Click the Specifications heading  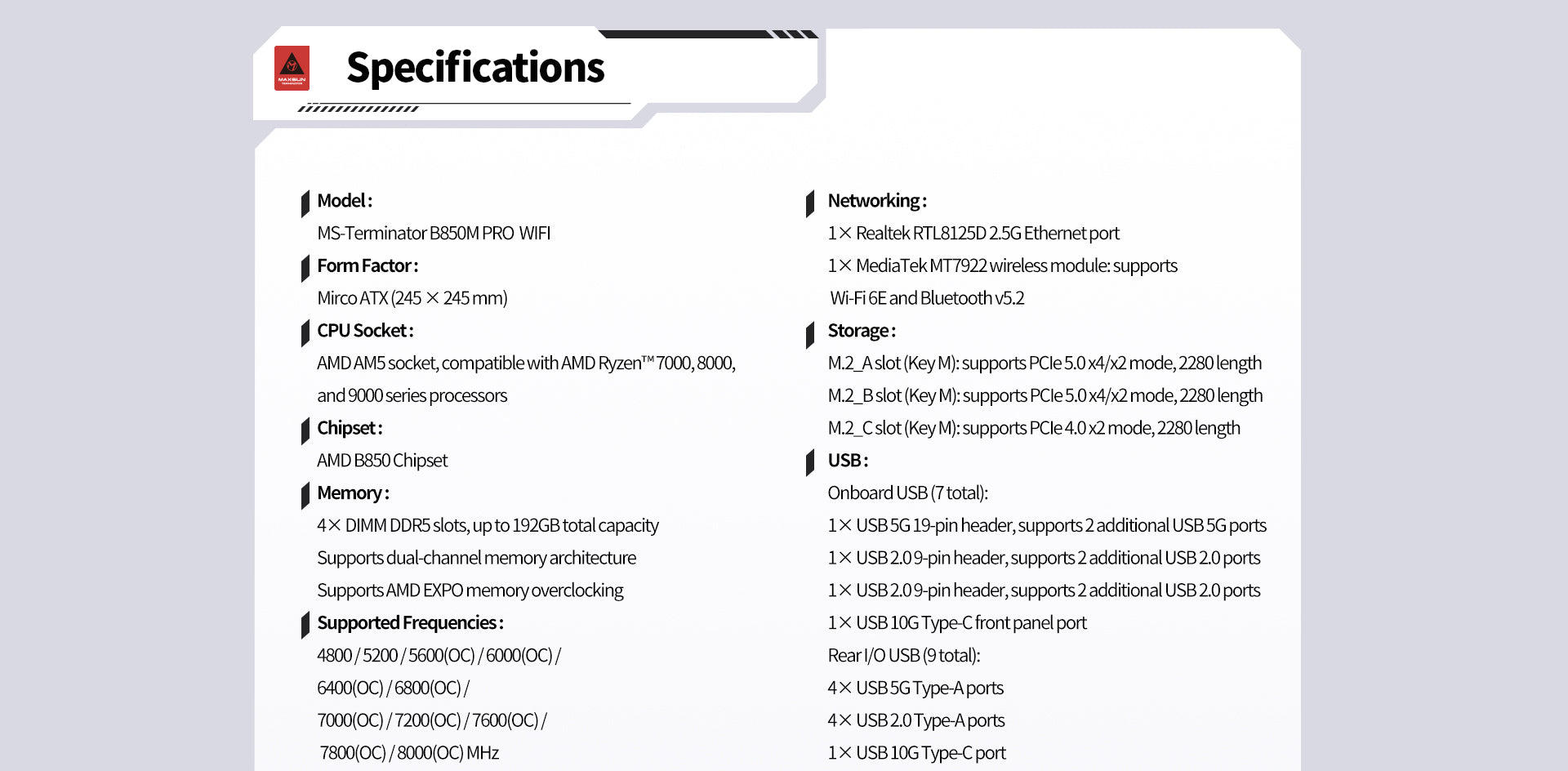[475, 68]
